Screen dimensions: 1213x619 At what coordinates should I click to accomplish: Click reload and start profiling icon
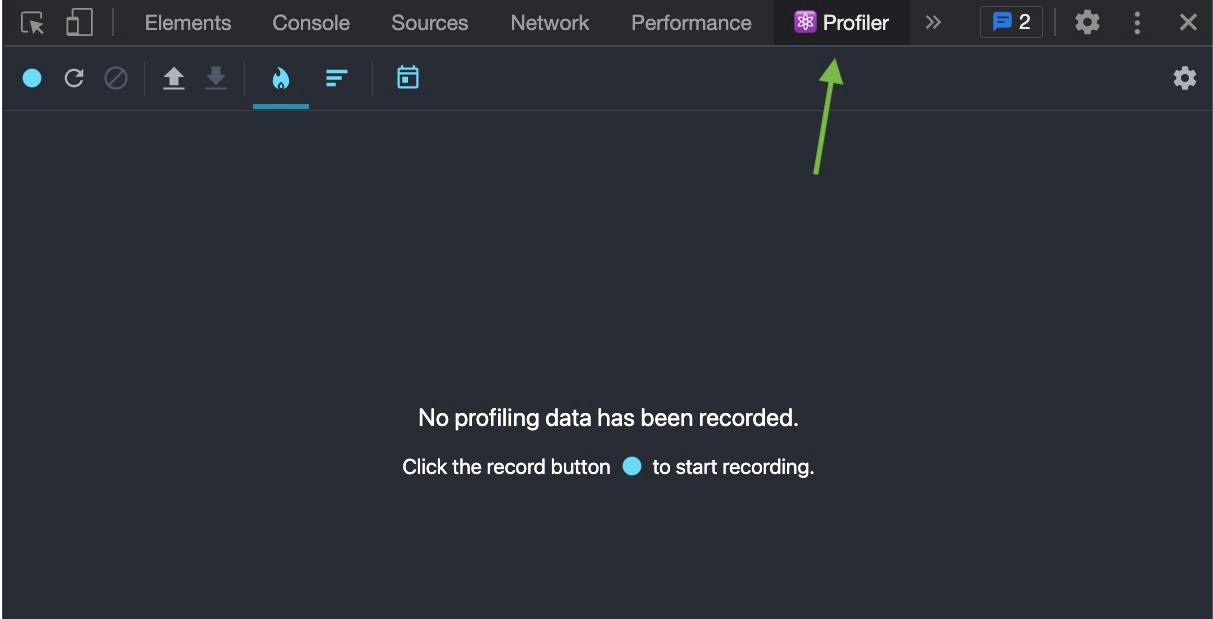pos(74,78)
